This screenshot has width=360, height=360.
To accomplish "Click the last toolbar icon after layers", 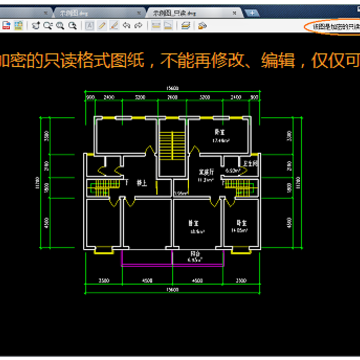I will (x=202, y=25).
